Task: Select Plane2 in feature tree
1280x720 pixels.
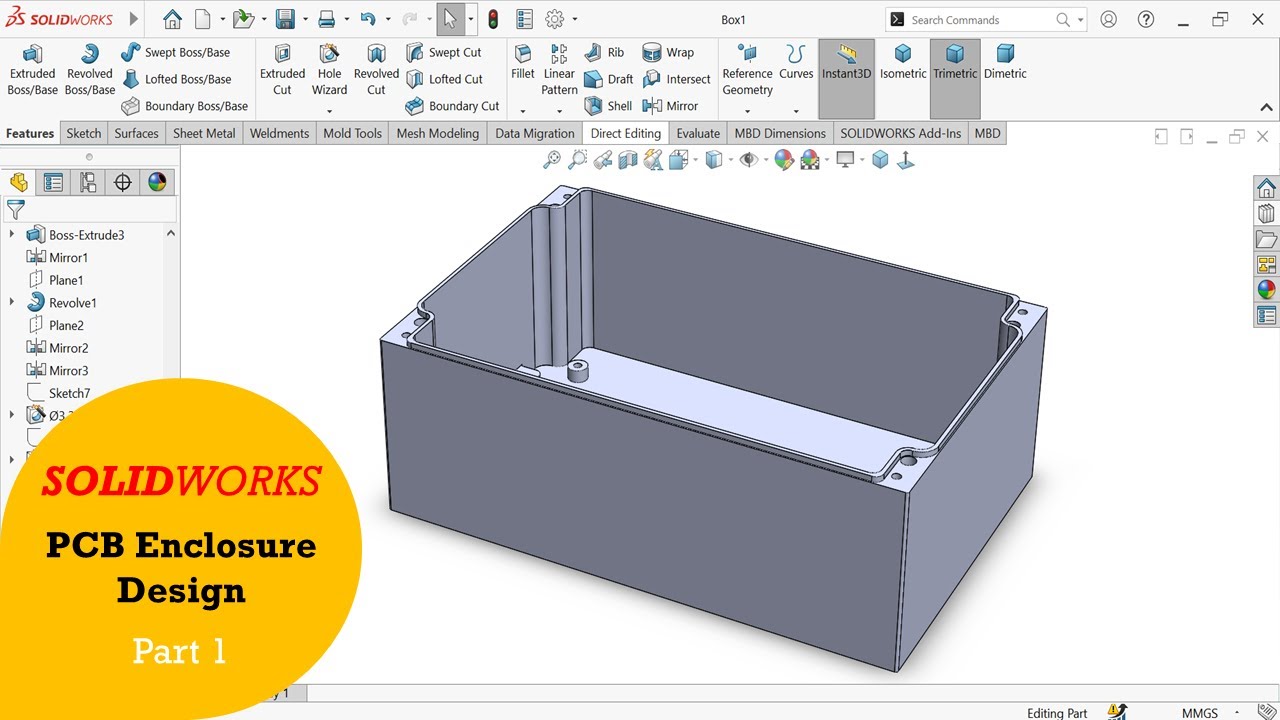Action: [x=56, y=326]
